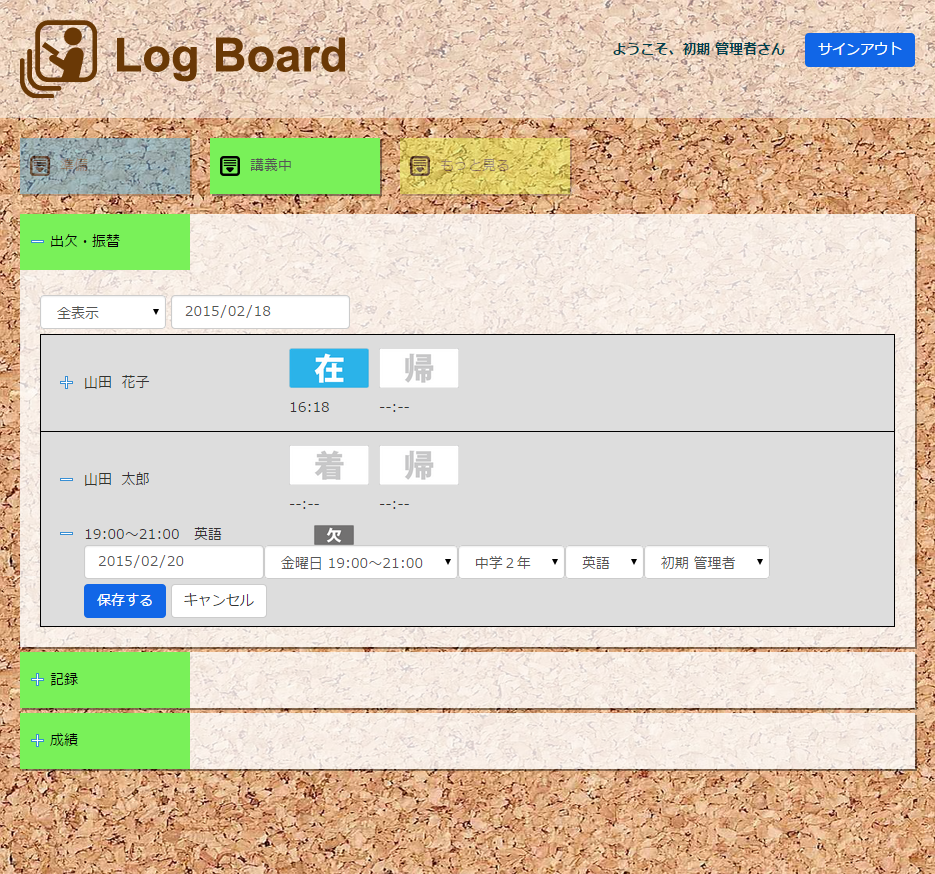This screenshot has width=935, height=874.
Task: Expand the 記録 section
Action: [38, 680]
